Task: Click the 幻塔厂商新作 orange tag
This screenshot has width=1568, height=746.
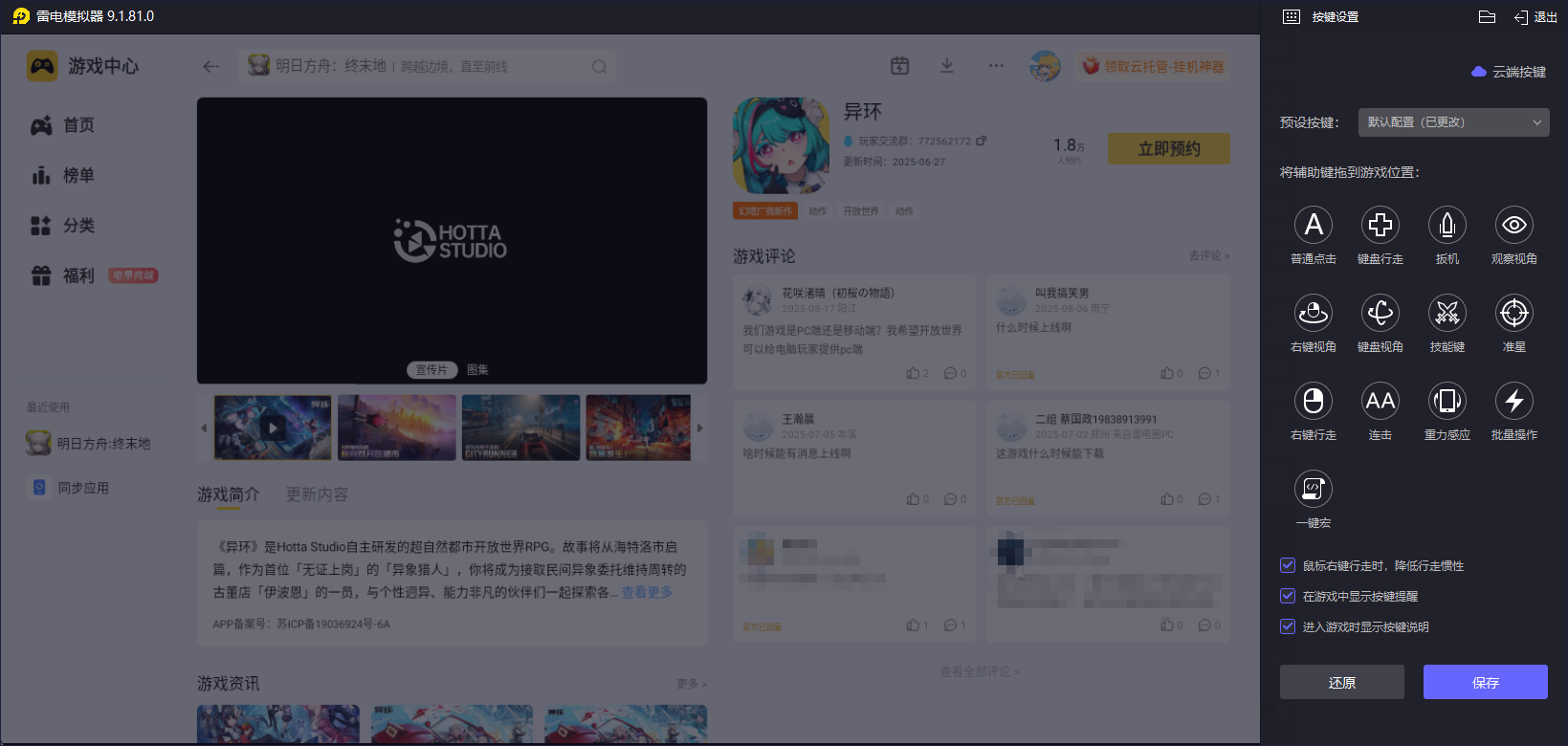Action: pos(765,211)
